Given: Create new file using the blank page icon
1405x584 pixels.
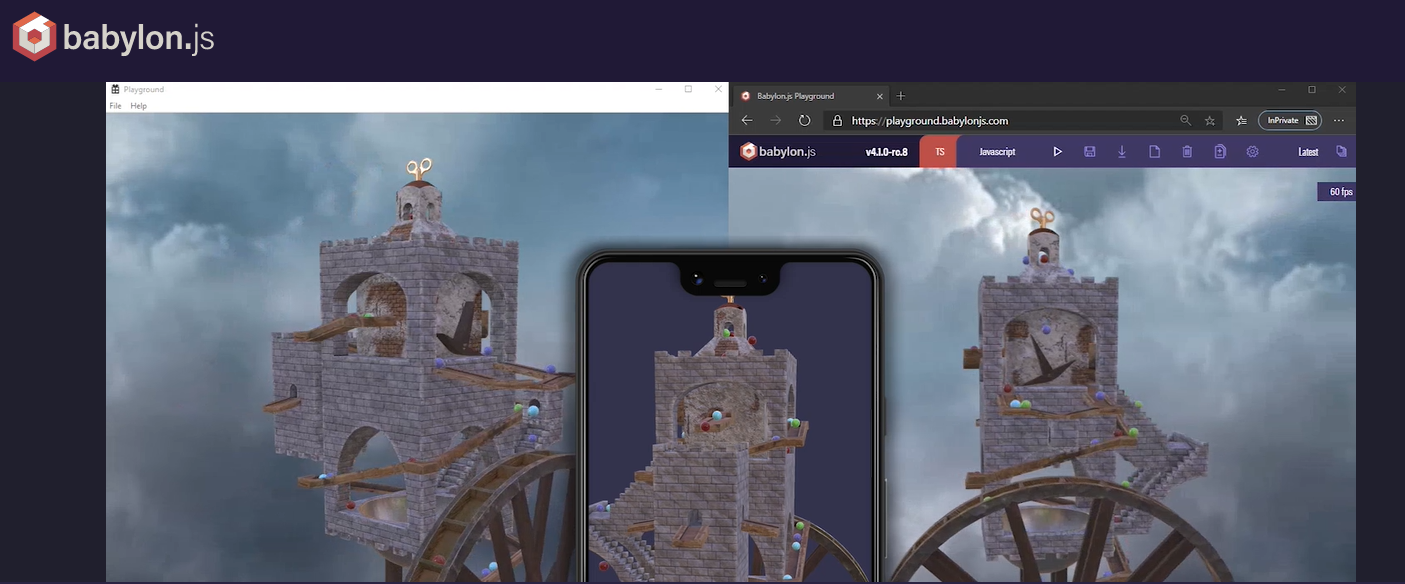Looking at the screenshot, I should point(1154,152).
